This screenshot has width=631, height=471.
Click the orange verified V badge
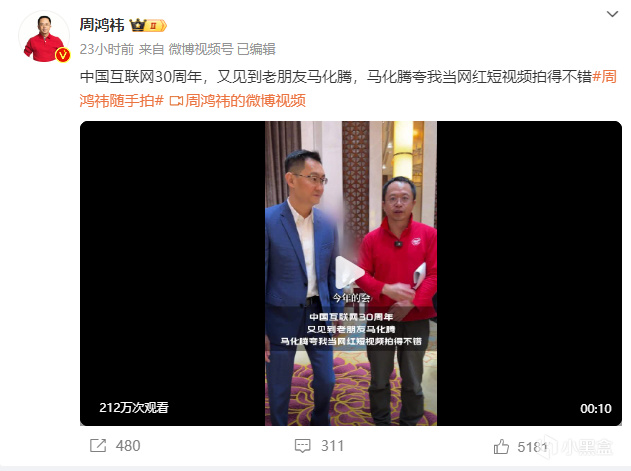(62, 54)
